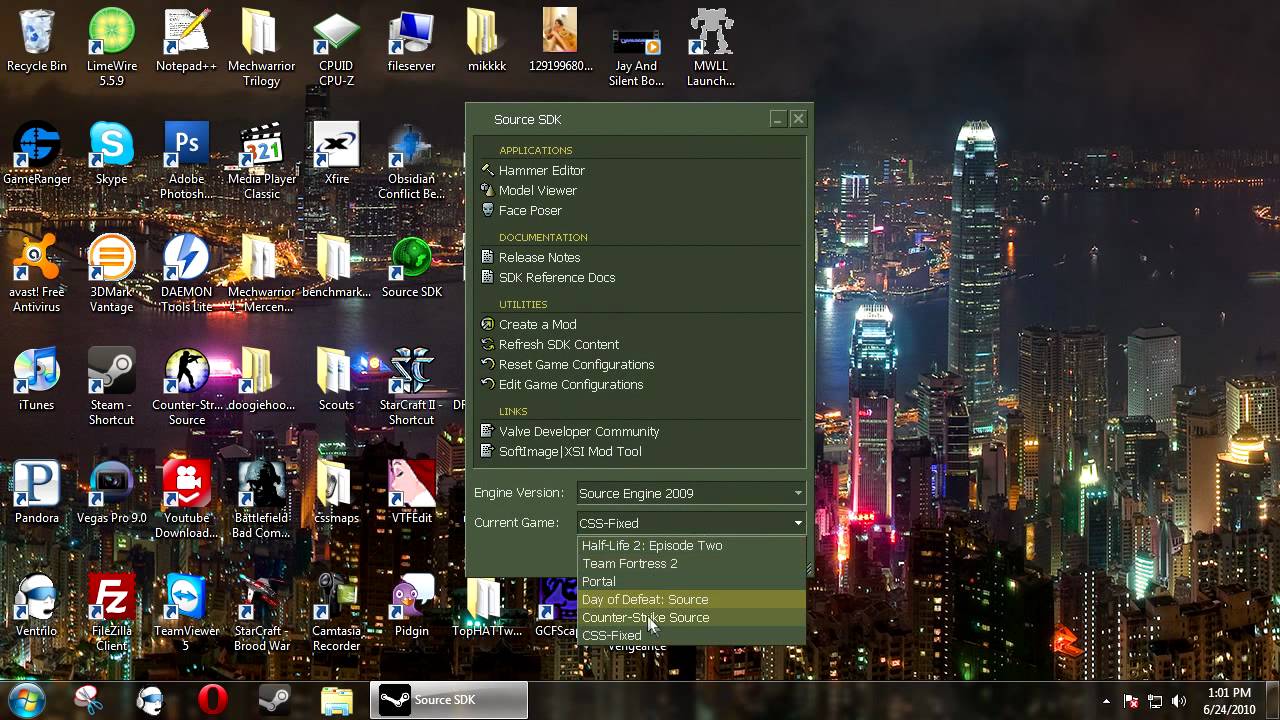Screen dimensions: 1280x720
Task: Open avast! Free Antivirus icon
Action: coord(37,273)
